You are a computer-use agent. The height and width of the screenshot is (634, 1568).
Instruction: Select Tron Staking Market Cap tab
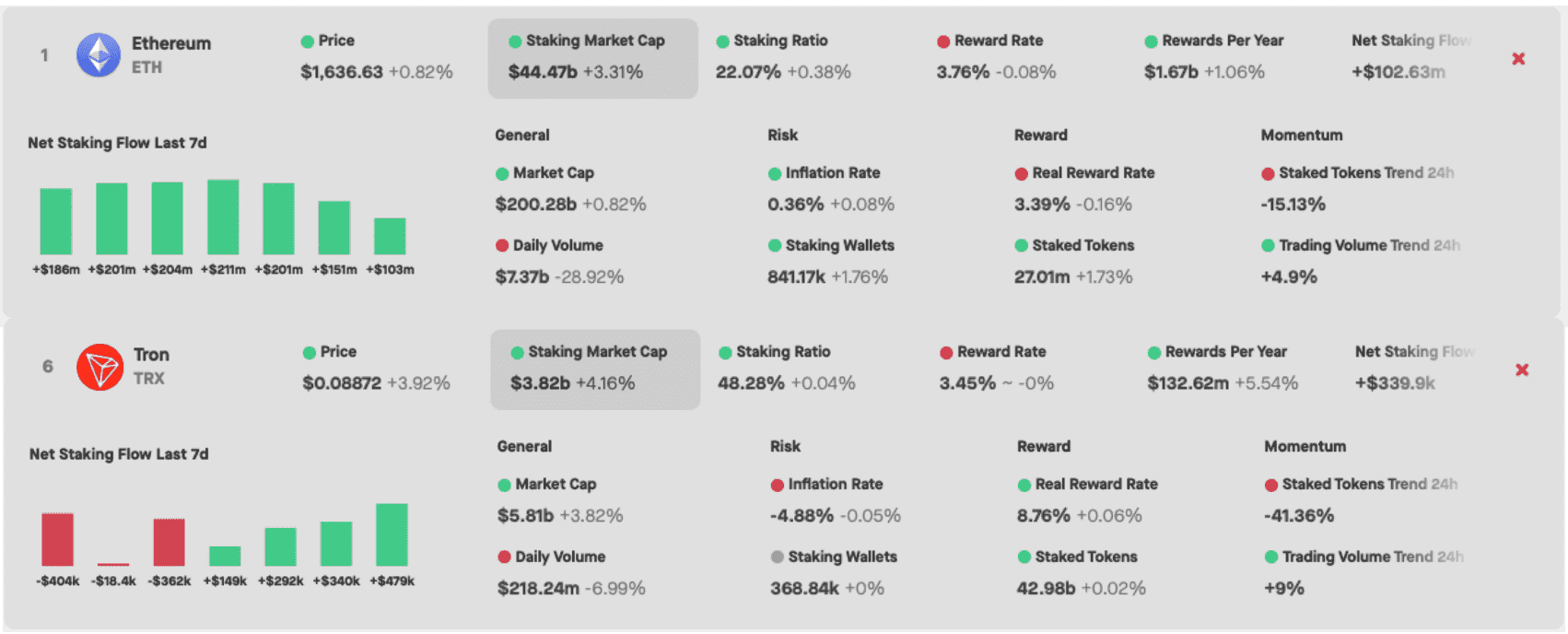(x=595, y=369)
